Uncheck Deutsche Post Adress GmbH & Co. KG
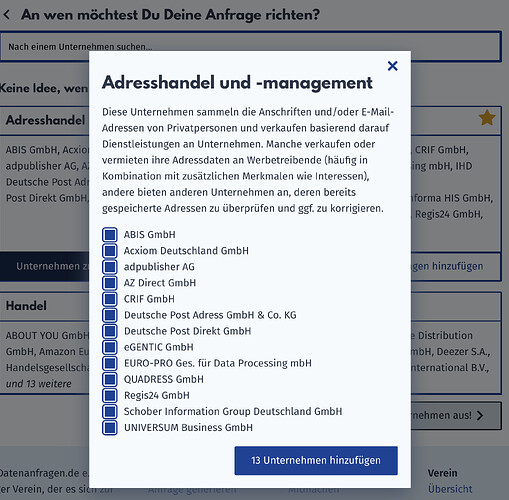Image resolution: width=509 pixels, height=500 pixels. 110,315
